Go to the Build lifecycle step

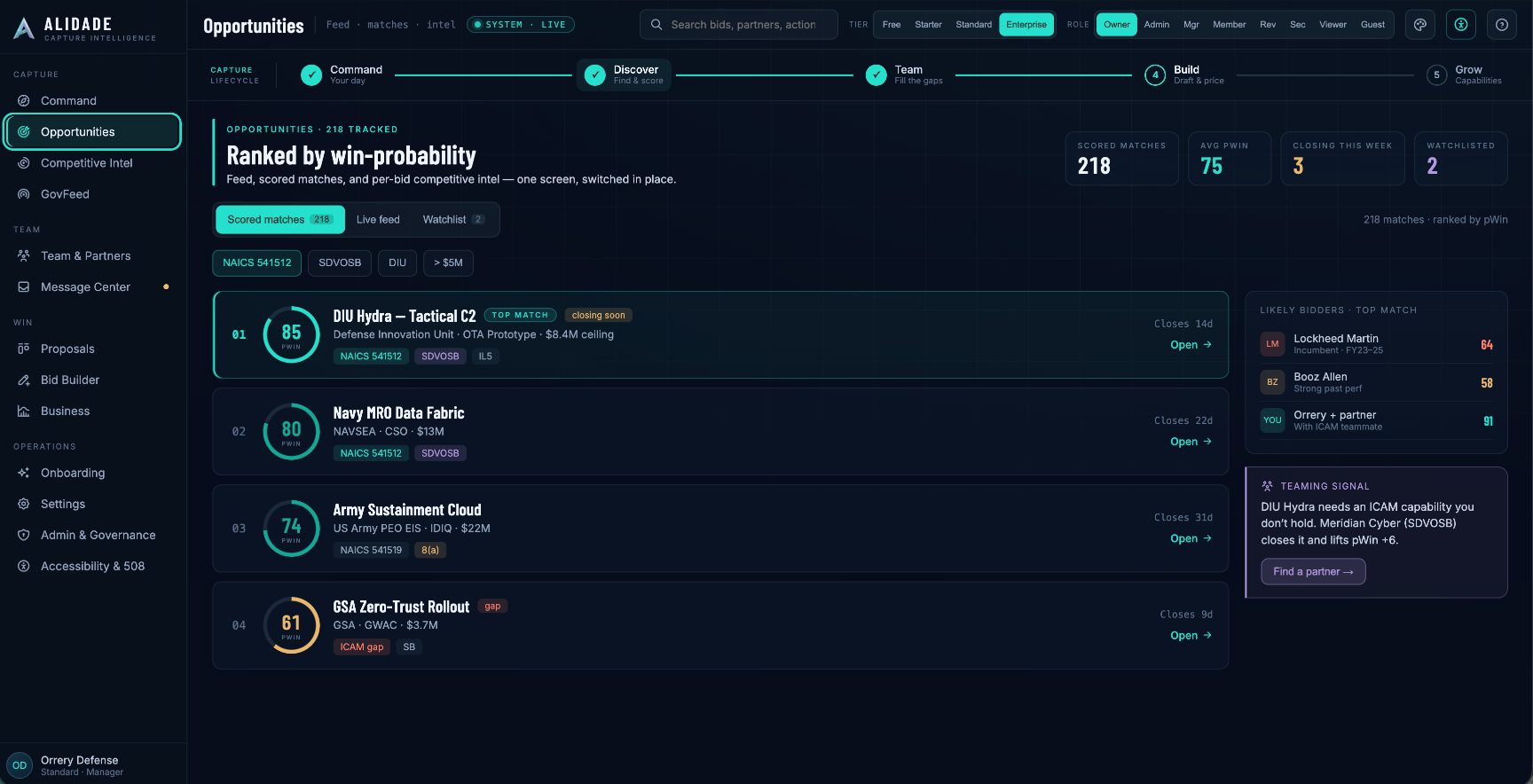coord(1184,75)
